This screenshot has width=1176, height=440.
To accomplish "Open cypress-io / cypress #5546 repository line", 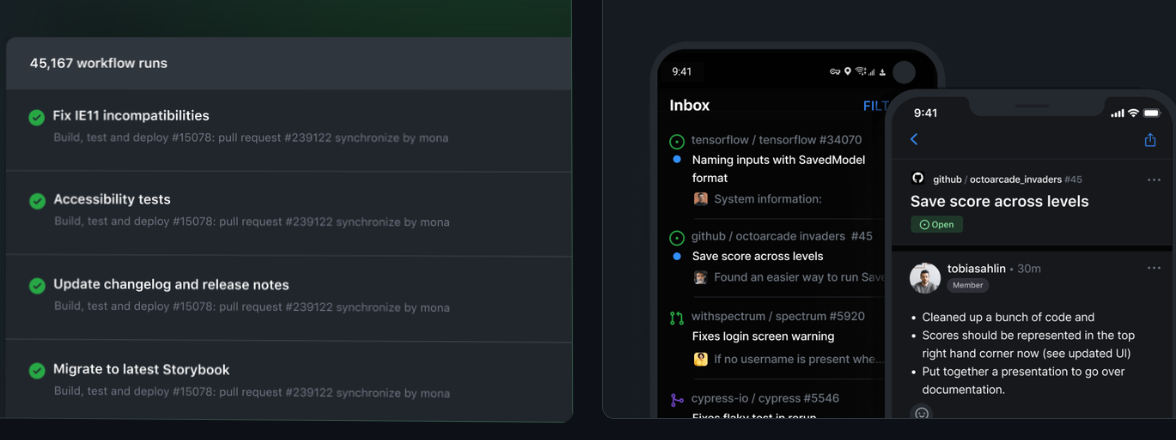I will point(765,398).
